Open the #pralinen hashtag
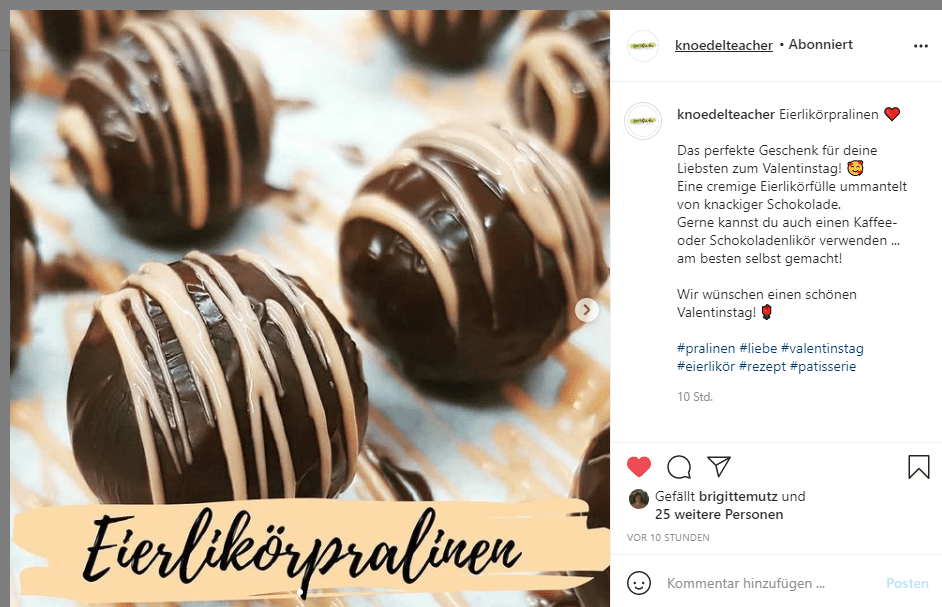 click(706, 349)
